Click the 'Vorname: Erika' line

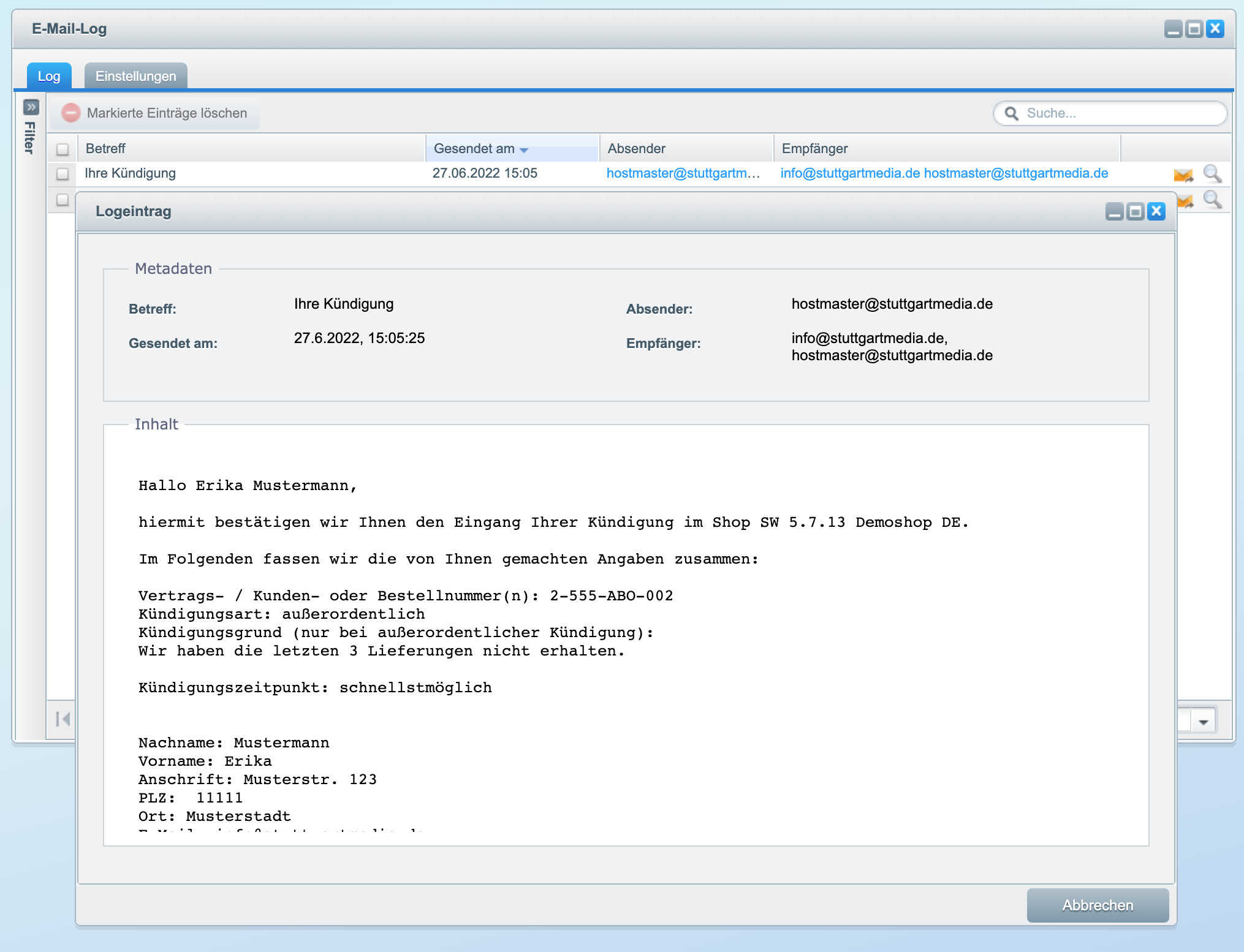point(205,761)
